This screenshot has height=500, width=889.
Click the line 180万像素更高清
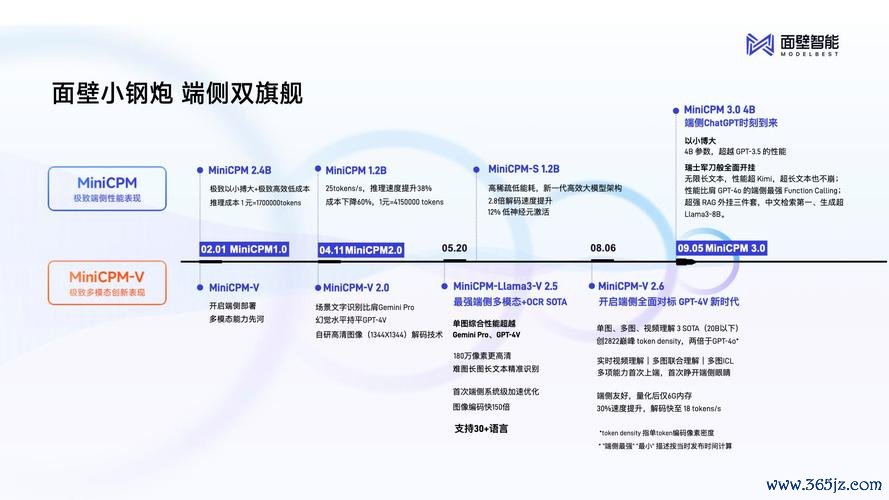coord(482,356)
